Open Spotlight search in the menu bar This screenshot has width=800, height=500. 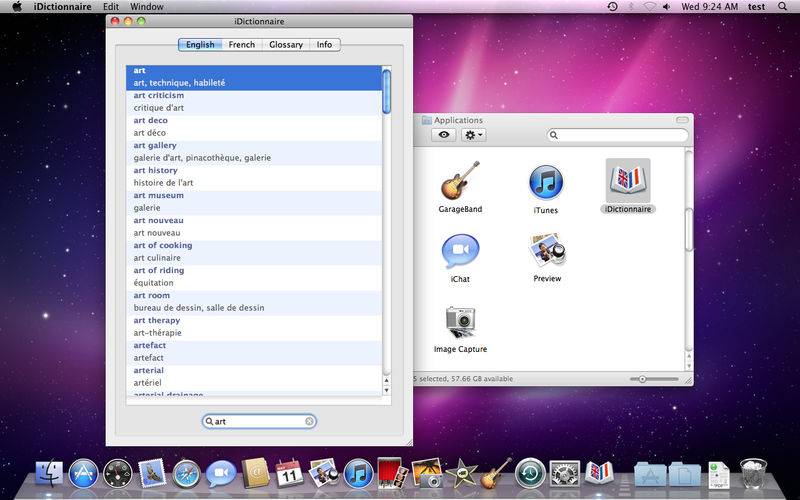click(x=782, y=7)
